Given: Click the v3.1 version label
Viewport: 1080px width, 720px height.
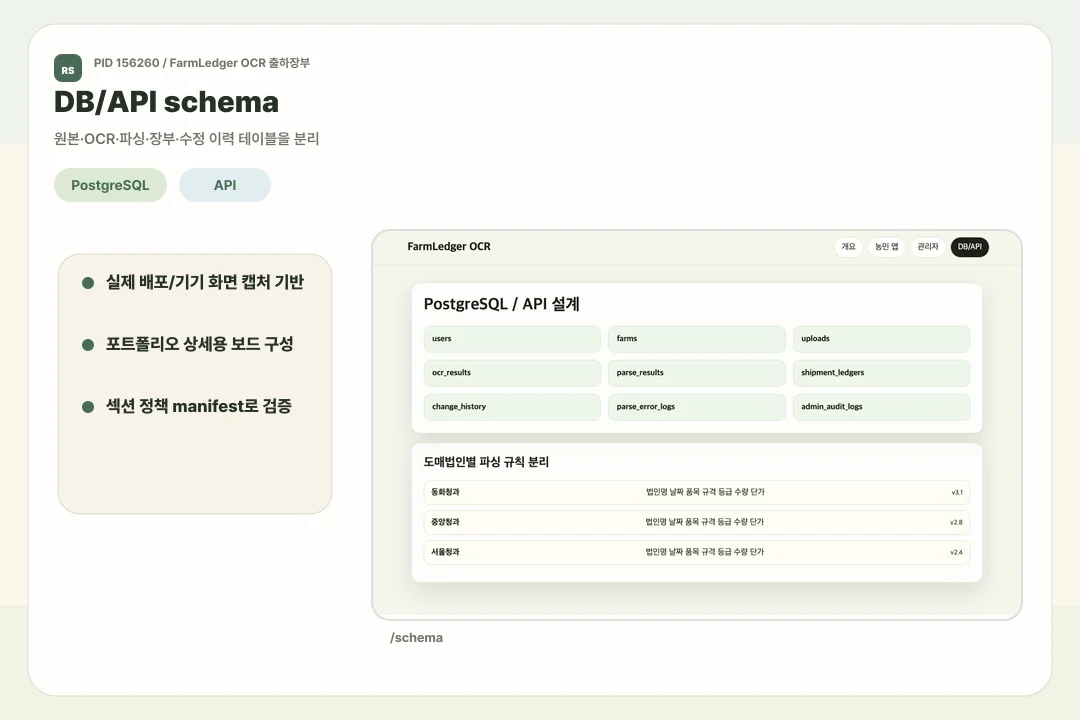Looking at the screenshot, I should 957,493.
